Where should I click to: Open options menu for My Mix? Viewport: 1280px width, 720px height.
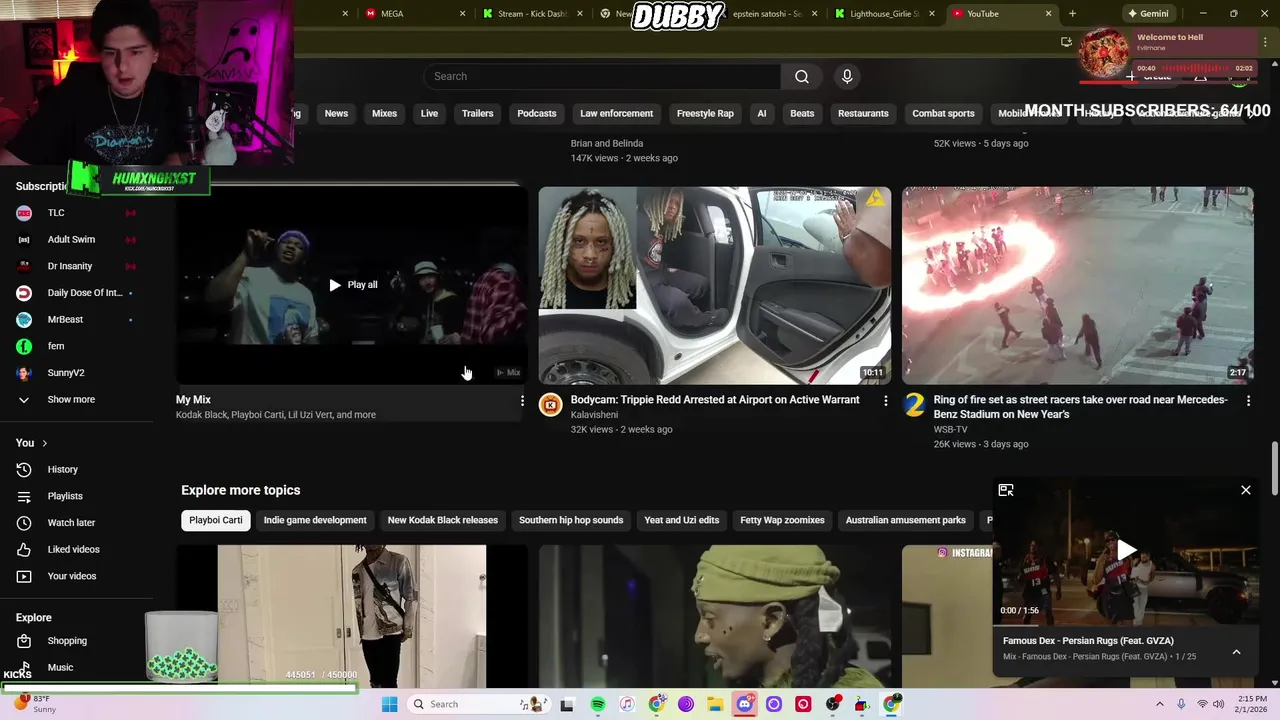click(521, 401)
